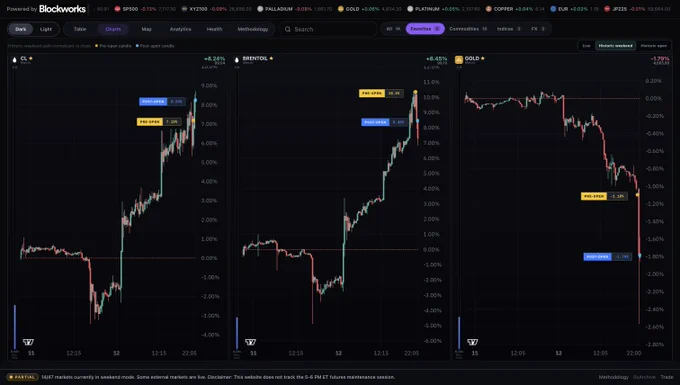Click the CL oil drop icon
This screenshot has width=680, height=385.
point(14,59)
